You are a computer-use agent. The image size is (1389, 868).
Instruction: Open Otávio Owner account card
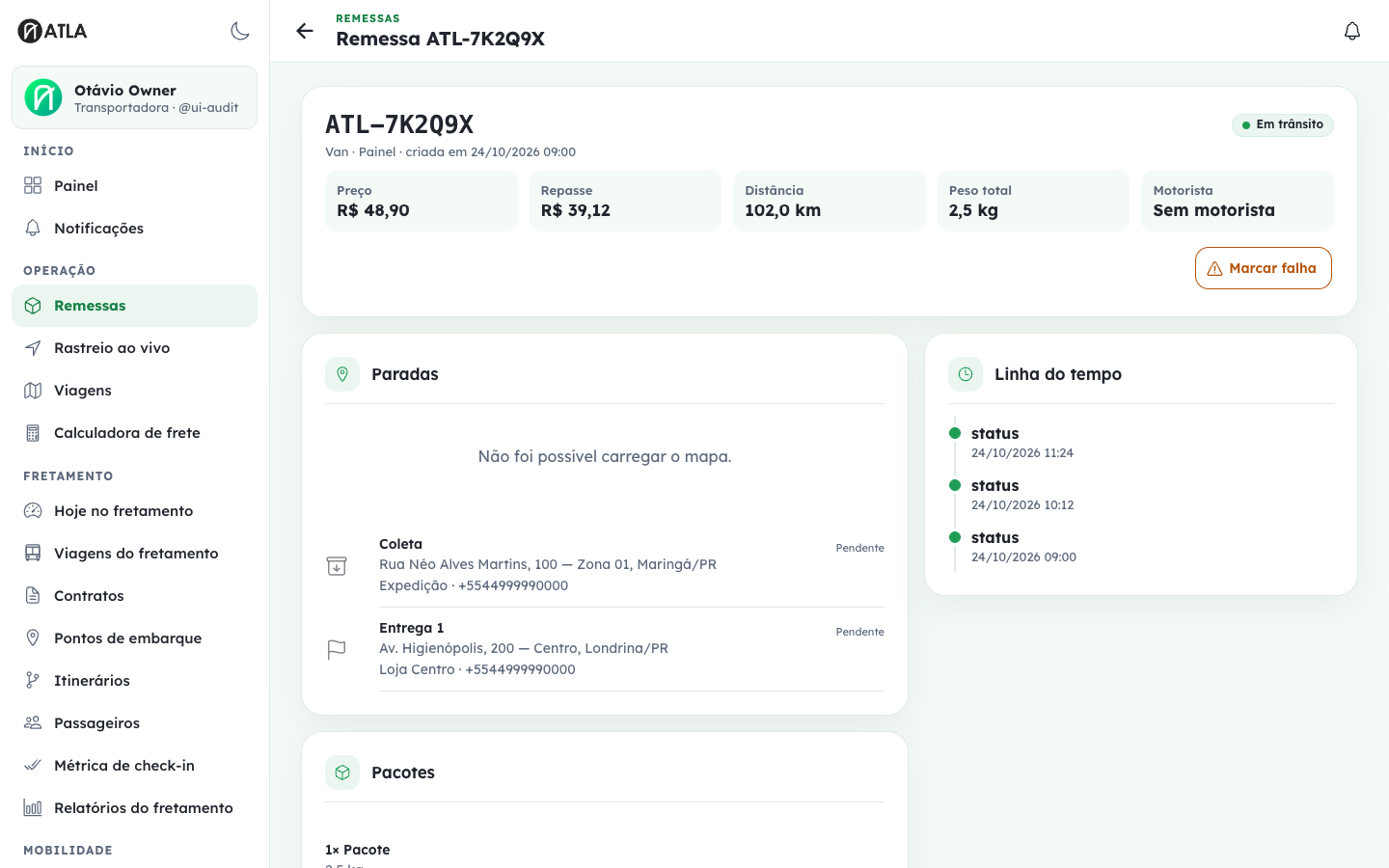pyautogui.click(x=134, y=97)
